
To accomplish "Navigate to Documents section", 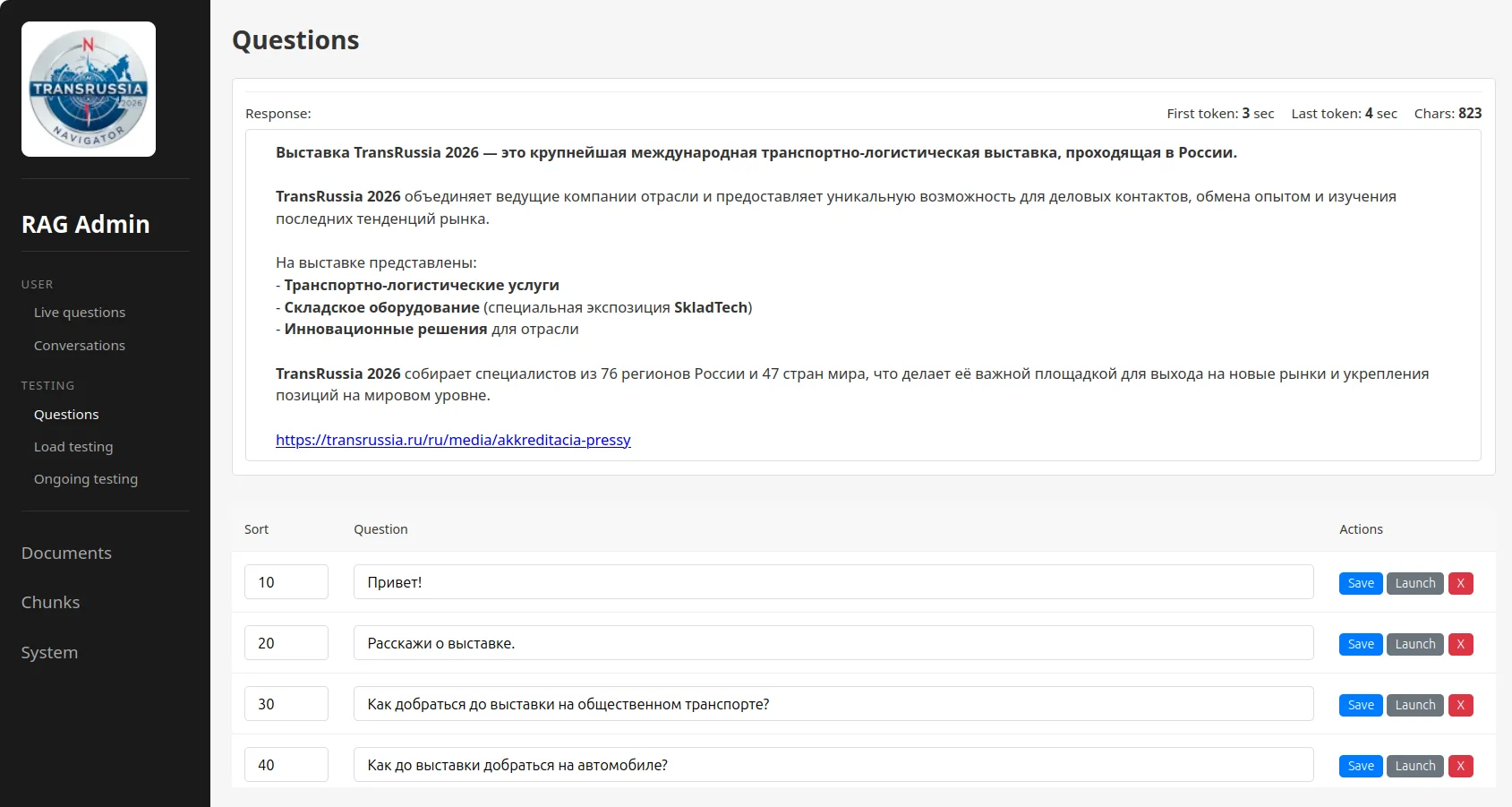I will [x=66, y=554].
